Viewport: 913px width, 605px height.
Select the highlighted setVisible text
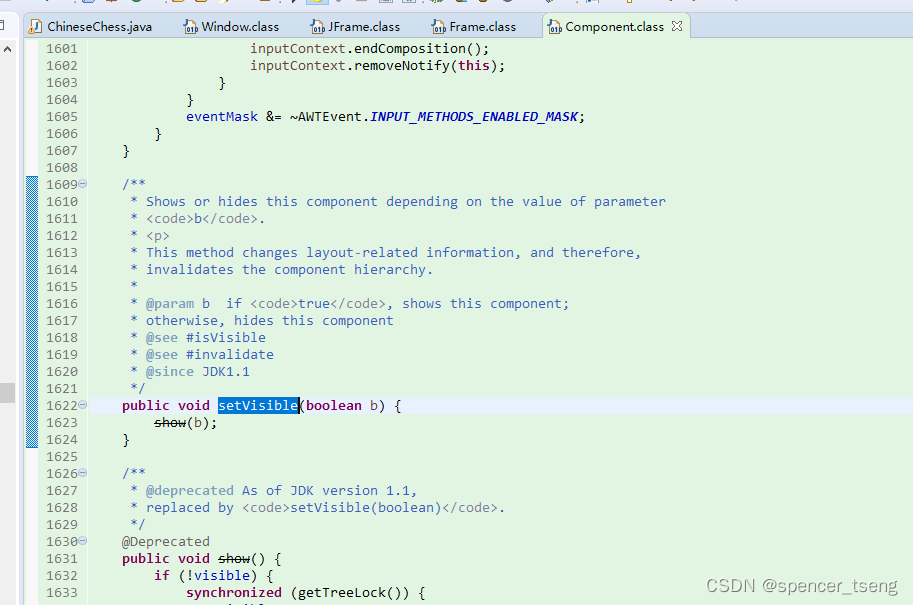pos(257,405)
